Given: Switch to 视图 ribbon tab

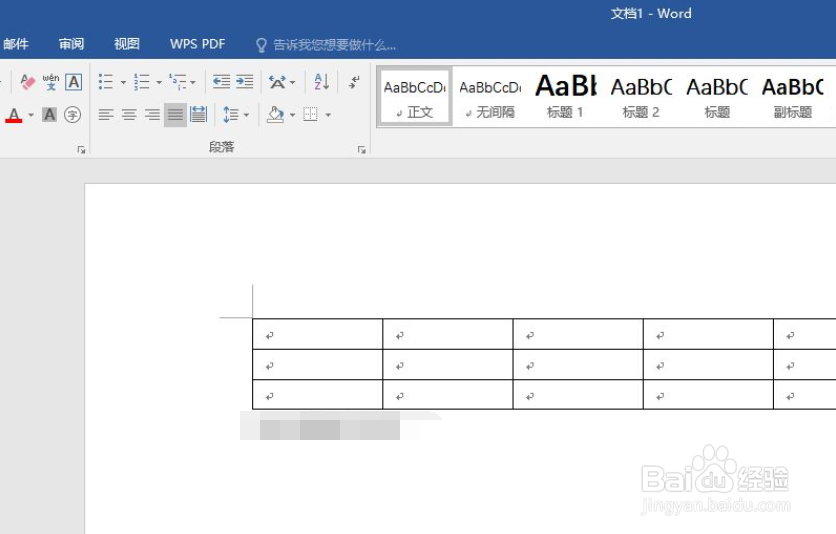Looking at the screenshot, I should (127, 44).
